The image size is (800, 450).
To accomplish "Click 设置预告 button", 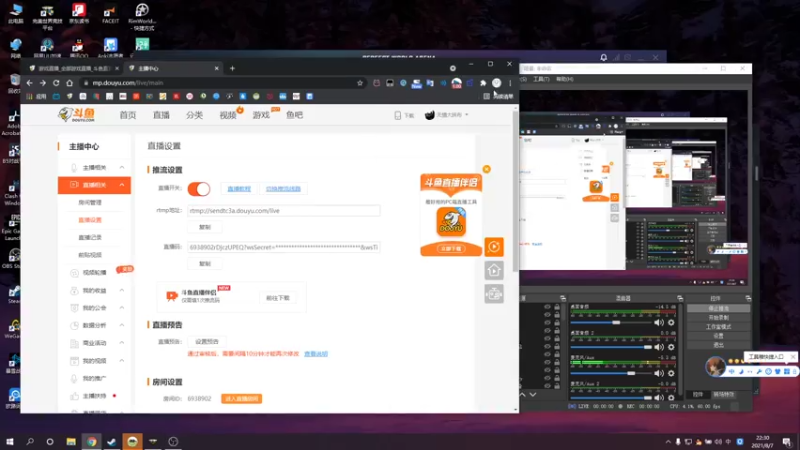I will click(x=207, y=341).
